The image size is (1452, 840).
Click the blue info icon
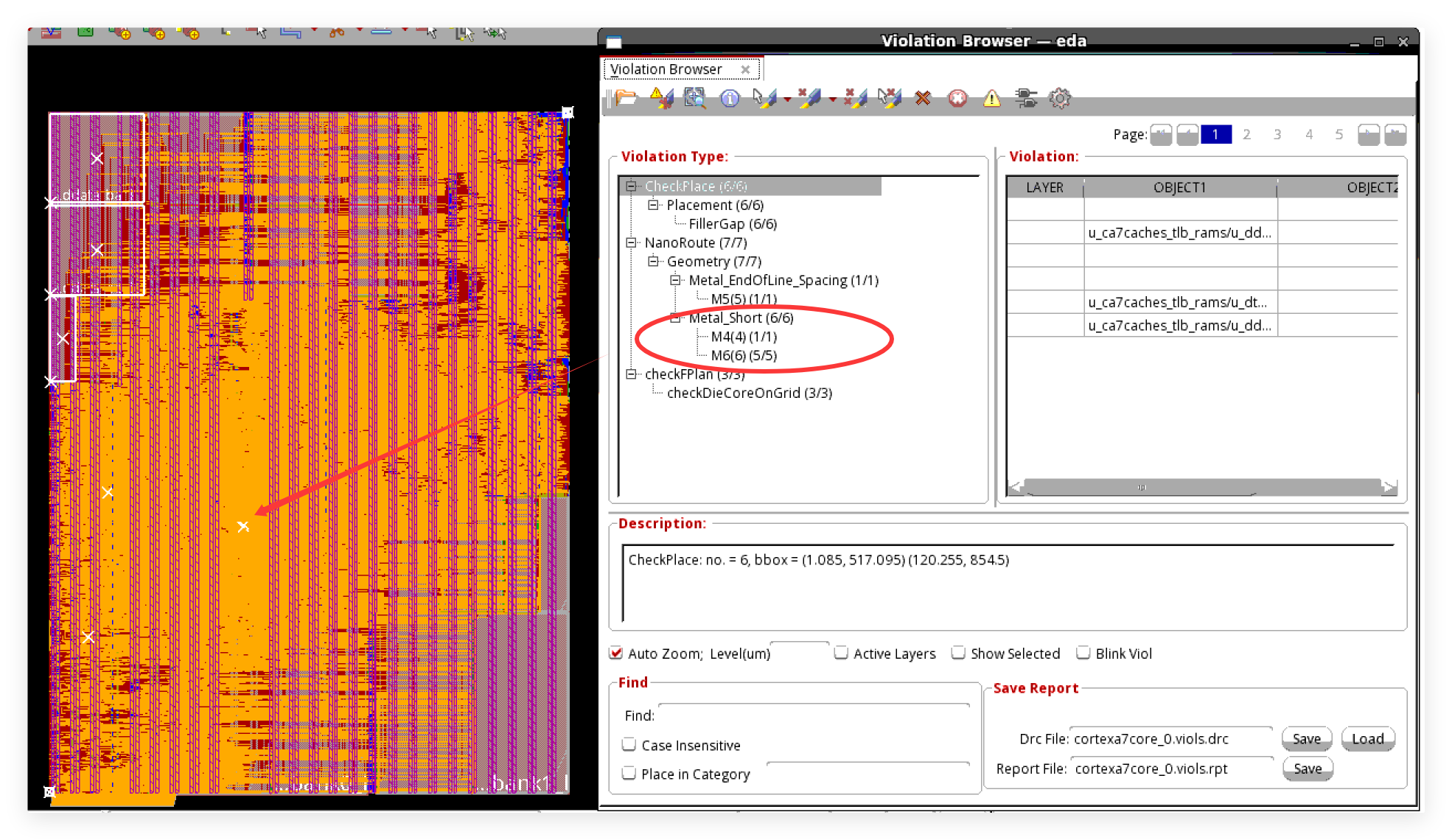pyautogui.click(x=730, y=98)
